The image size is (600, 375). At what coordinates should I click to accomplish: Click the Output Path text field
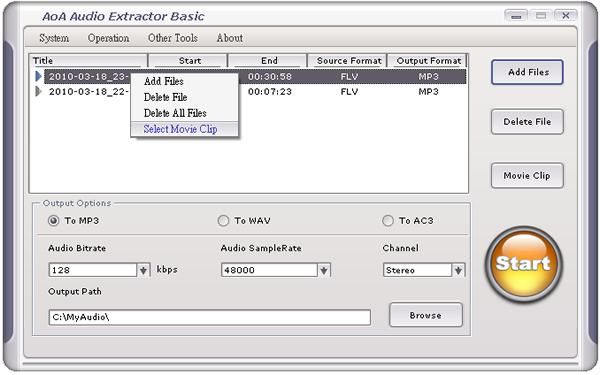[x=210, y=317]
